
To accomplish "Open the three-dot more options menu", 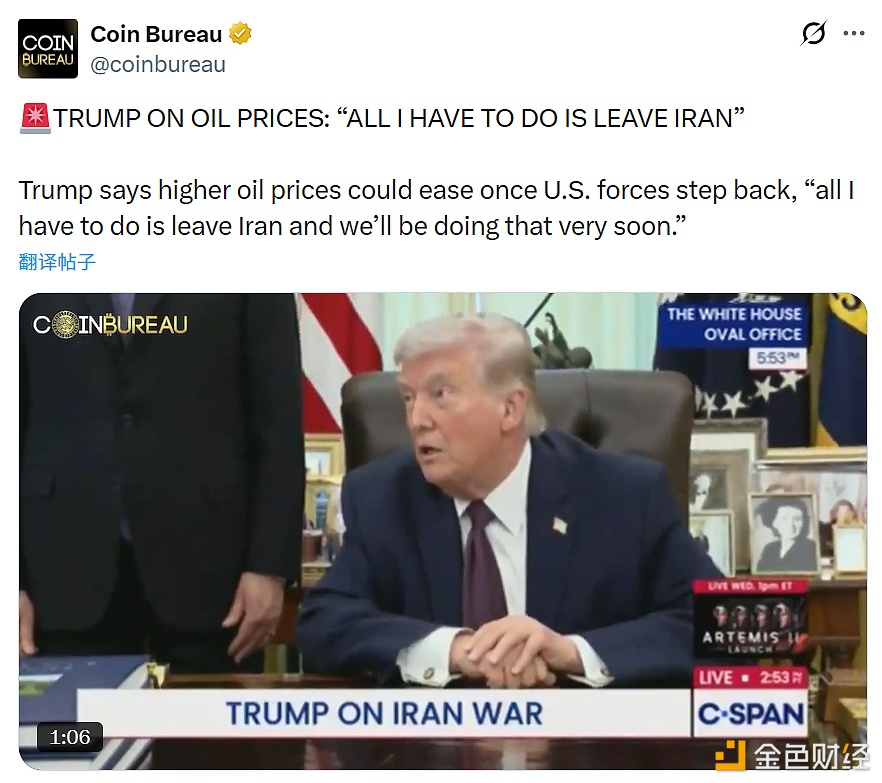I will pyautogui.click(x=854, y=34).
